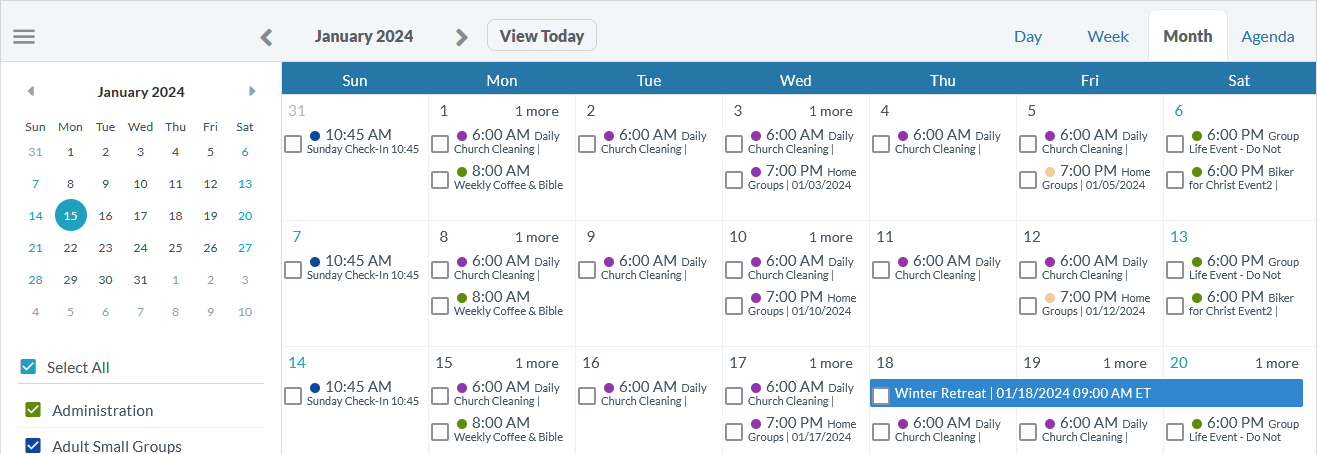Click purple dot for Tuesday Jan 2 cleaning
The image size is (1317, 454).
click(x=609, y=135)
